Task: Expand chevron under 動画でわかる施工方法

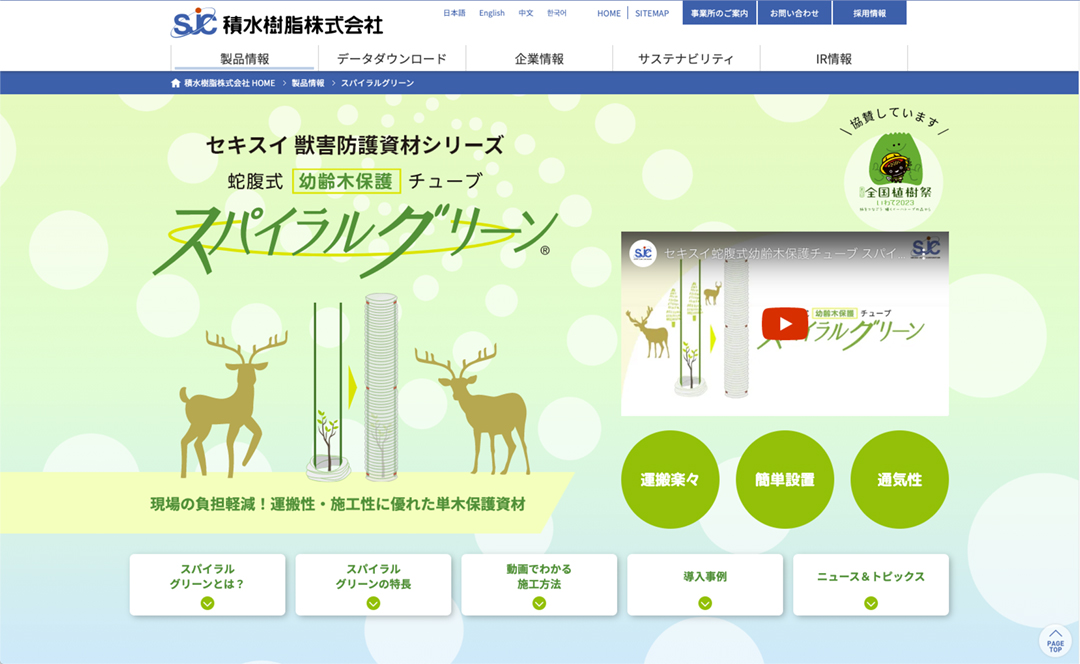Action: tap(539, 603)
